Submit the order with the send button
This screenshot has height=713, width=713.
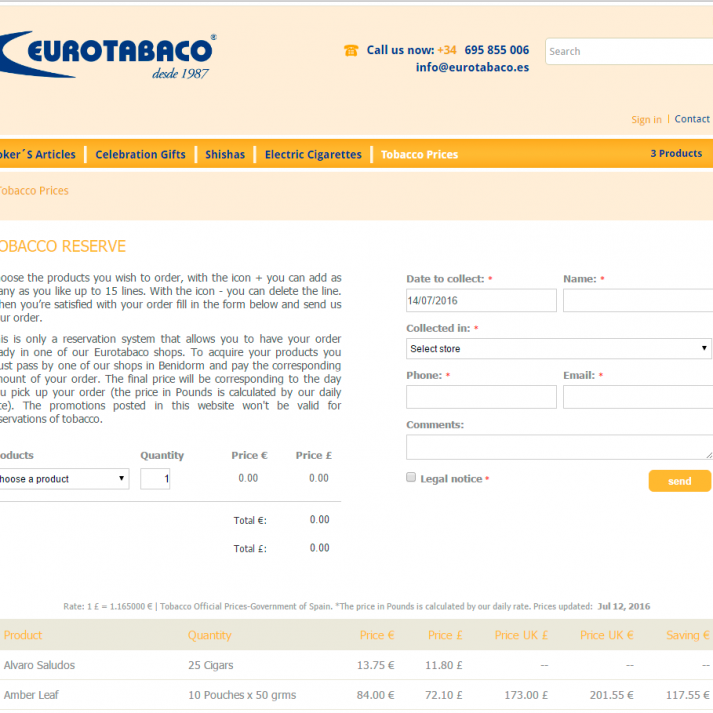click(679, 481)
